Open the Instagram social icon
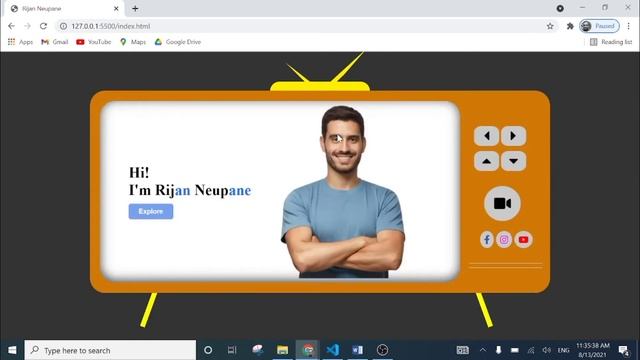 pyautogui.click(x=504, y=240)
